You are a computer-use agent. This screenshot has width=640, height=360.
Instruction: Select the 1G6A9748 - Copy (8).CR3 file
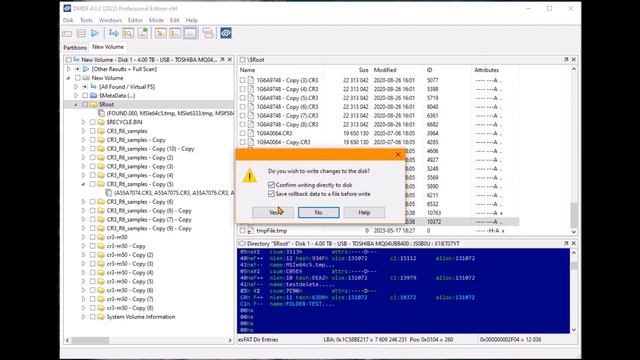(287, 124)
